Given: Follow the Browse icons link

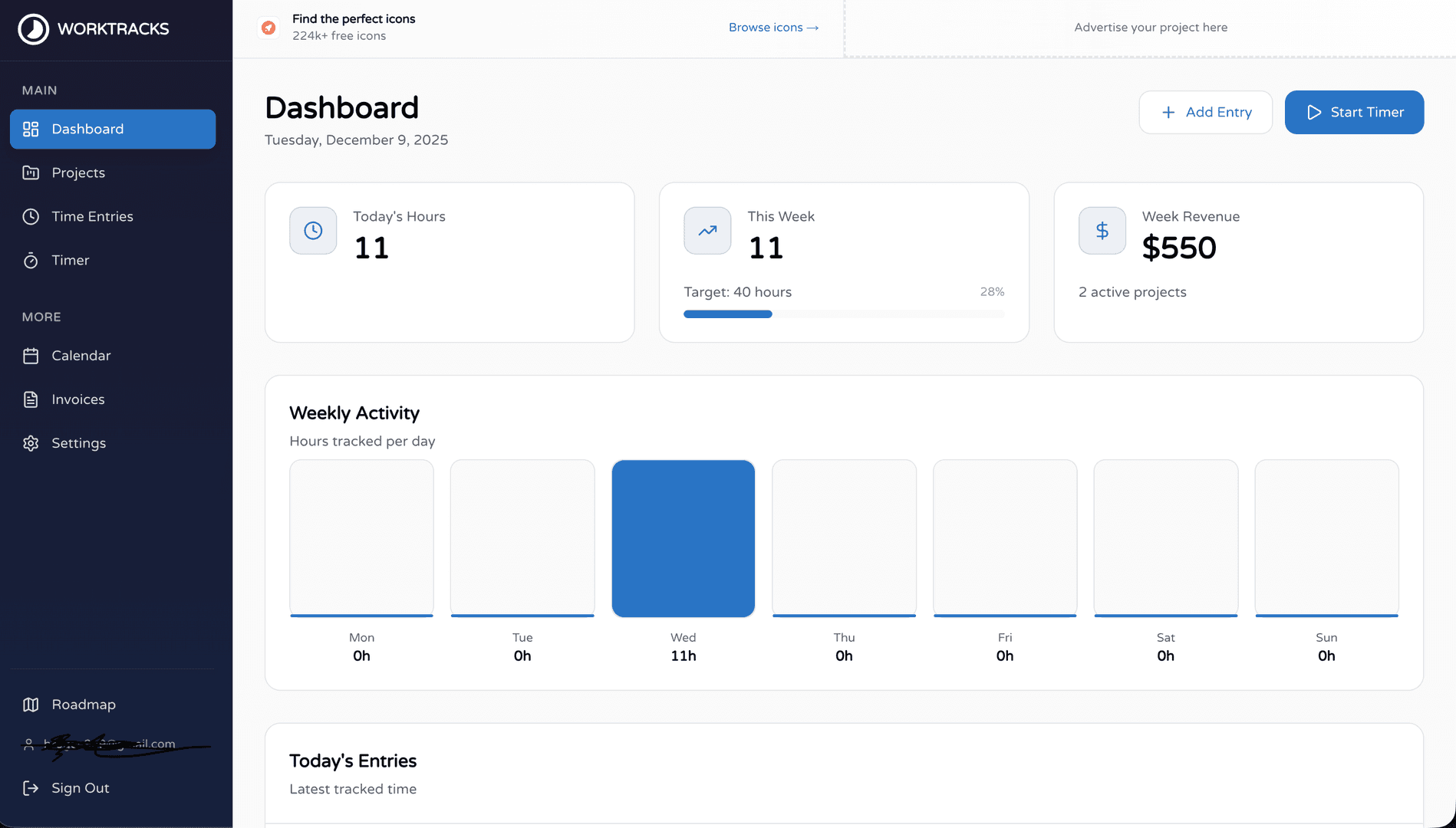Looking at the screenshot, I should 773,27.
